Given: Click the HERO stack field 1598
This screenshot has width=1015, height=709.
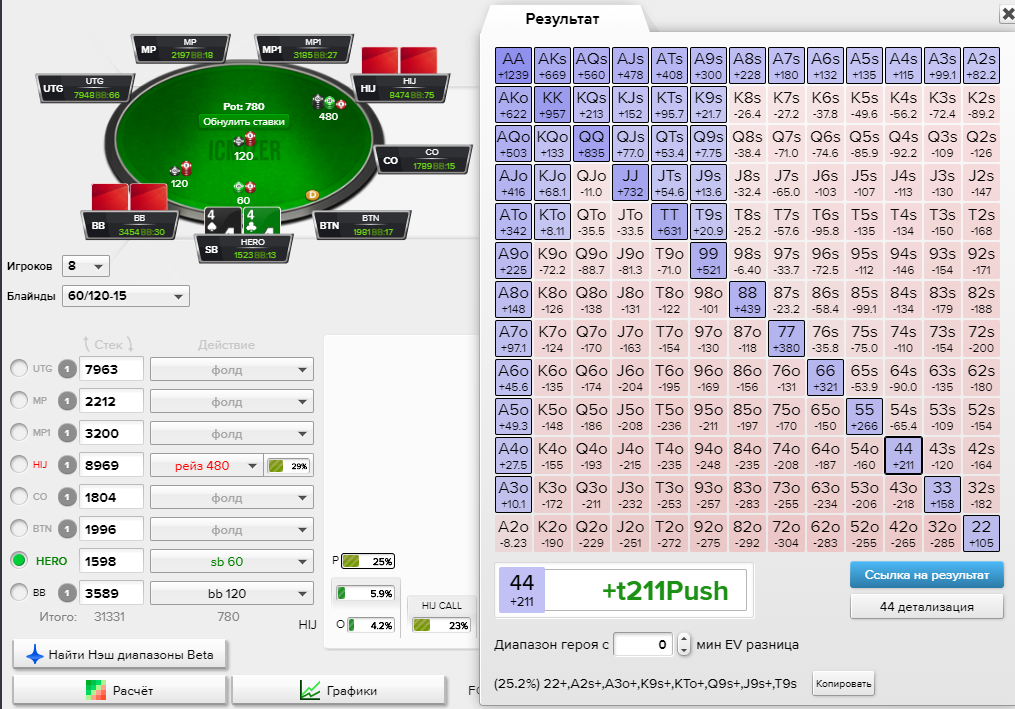Looking at the screenshot, I should (x=111, y=561).
